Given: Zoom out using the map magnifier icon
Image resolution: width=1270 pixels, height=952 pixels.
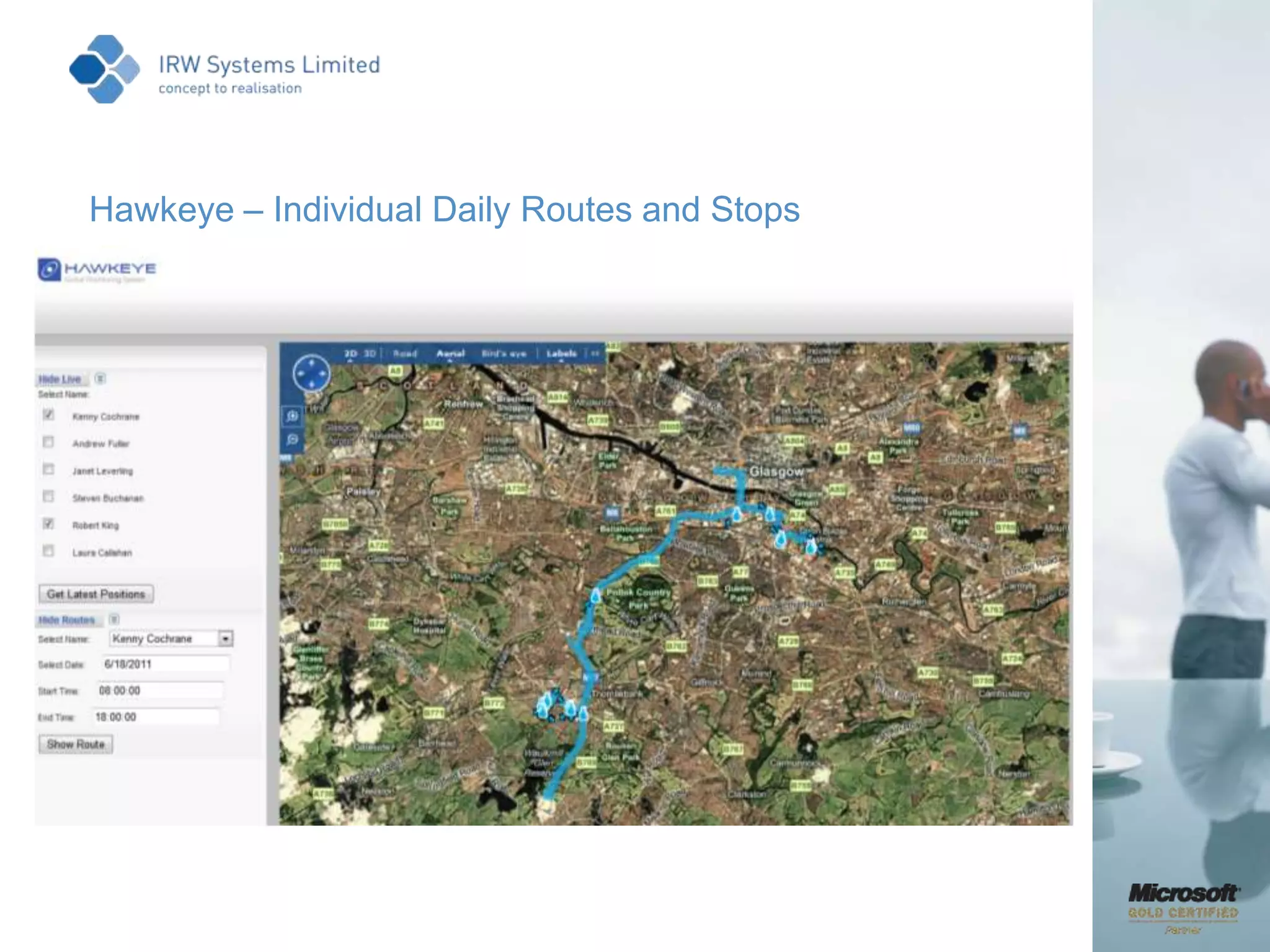Looking at the screenshot, I should coord(292,440).
